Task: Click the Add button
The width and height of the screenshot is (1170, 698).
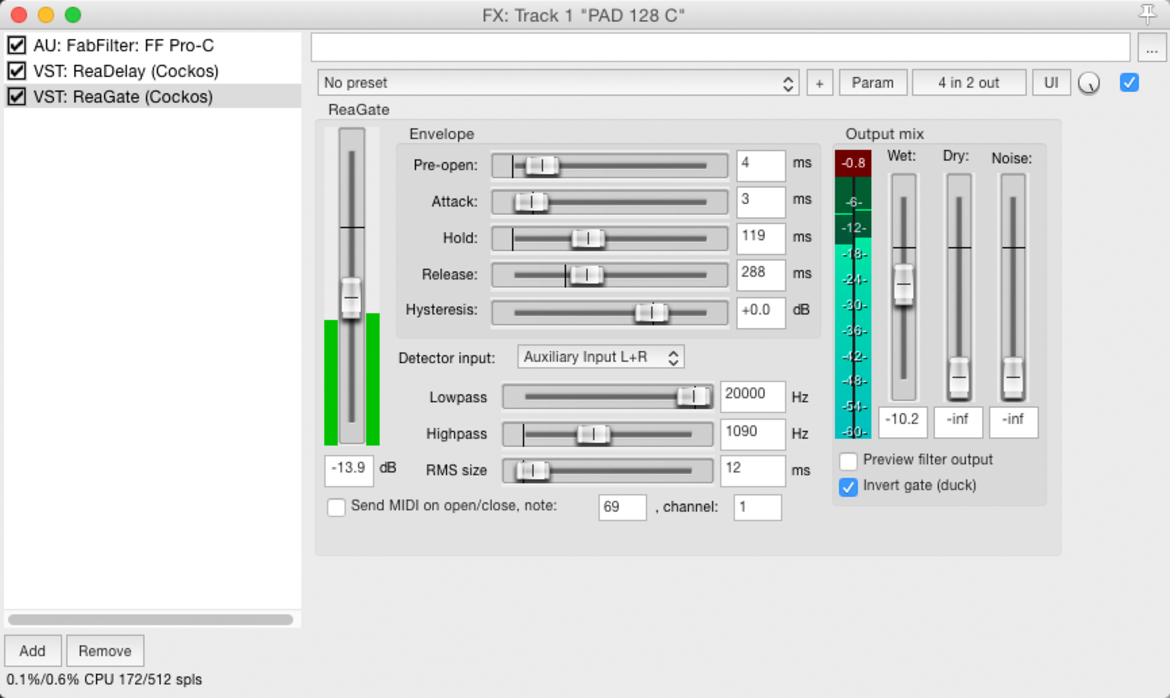Action: (x=32, y=651)
